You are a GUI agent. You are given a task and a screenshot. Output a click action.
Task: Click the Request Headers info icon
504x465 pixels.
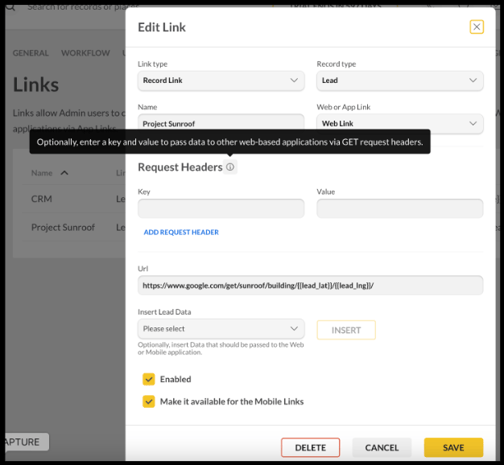[230, 167]
